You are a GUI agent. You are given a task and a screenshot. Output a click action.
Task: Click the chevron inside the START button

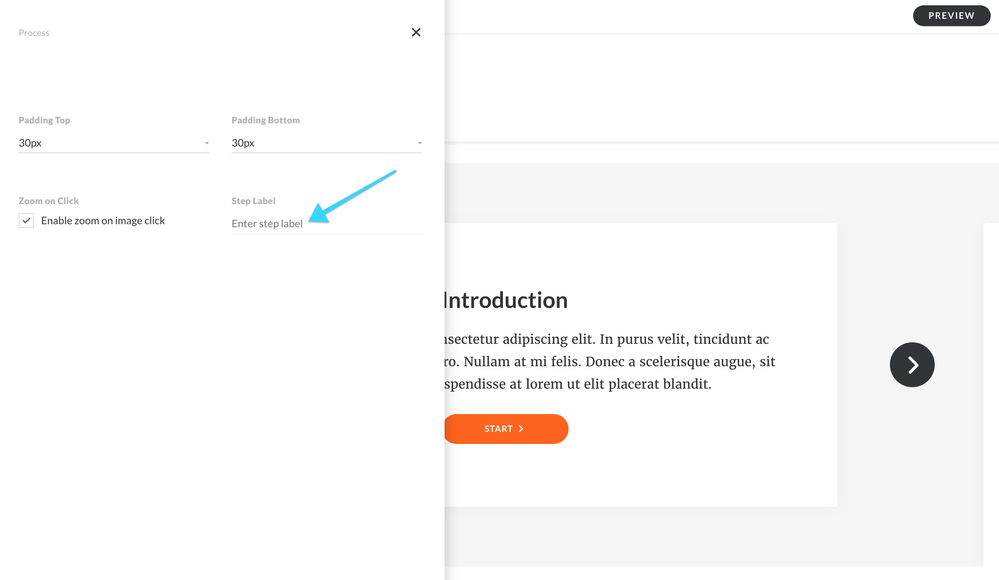tap(521, 429)
